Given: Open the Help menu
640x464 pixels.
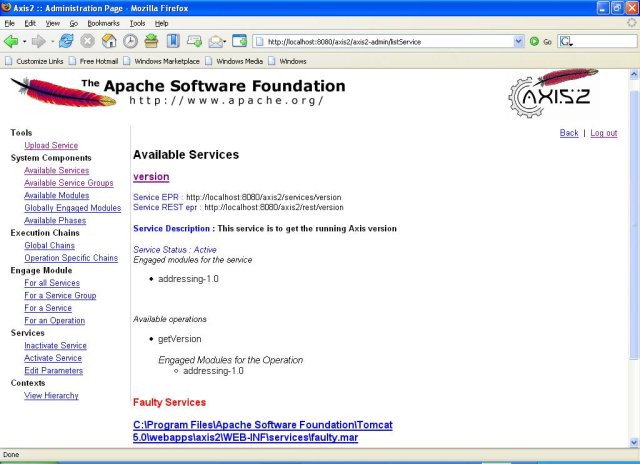Looking at the screenshot, I should pyautogui.click(x=162, y=23).
